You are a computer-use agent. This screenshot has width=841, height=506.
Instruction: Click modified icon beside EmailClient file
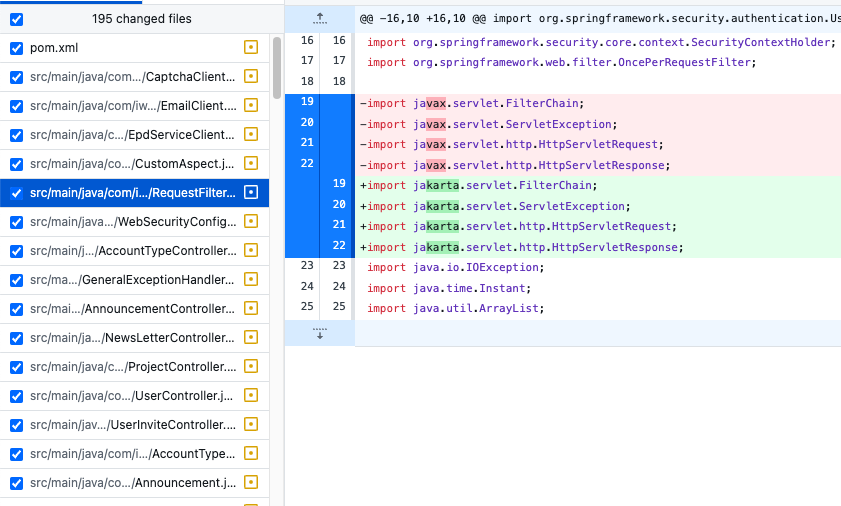pos(250,105)
